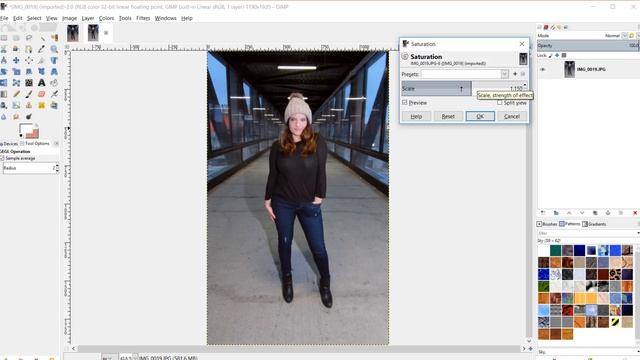
Task: Select the Cage Transform tool
Action: tap(16, 83)
